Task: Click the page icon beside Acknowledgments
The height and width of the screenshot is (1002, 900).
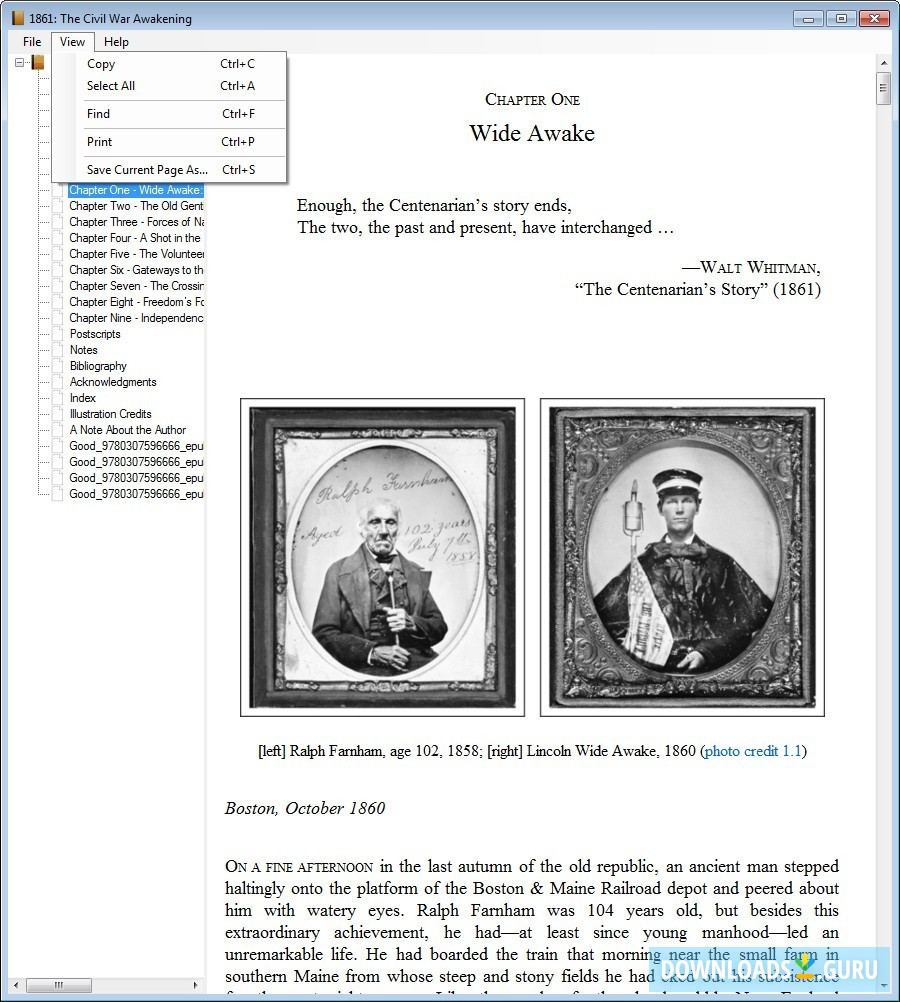Action: coord(57,382)
